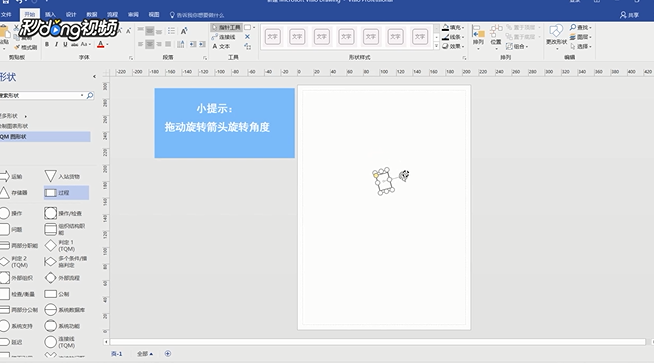
Task: Click the rotation handle of selected shape
Action: click(x=404, y=175)
